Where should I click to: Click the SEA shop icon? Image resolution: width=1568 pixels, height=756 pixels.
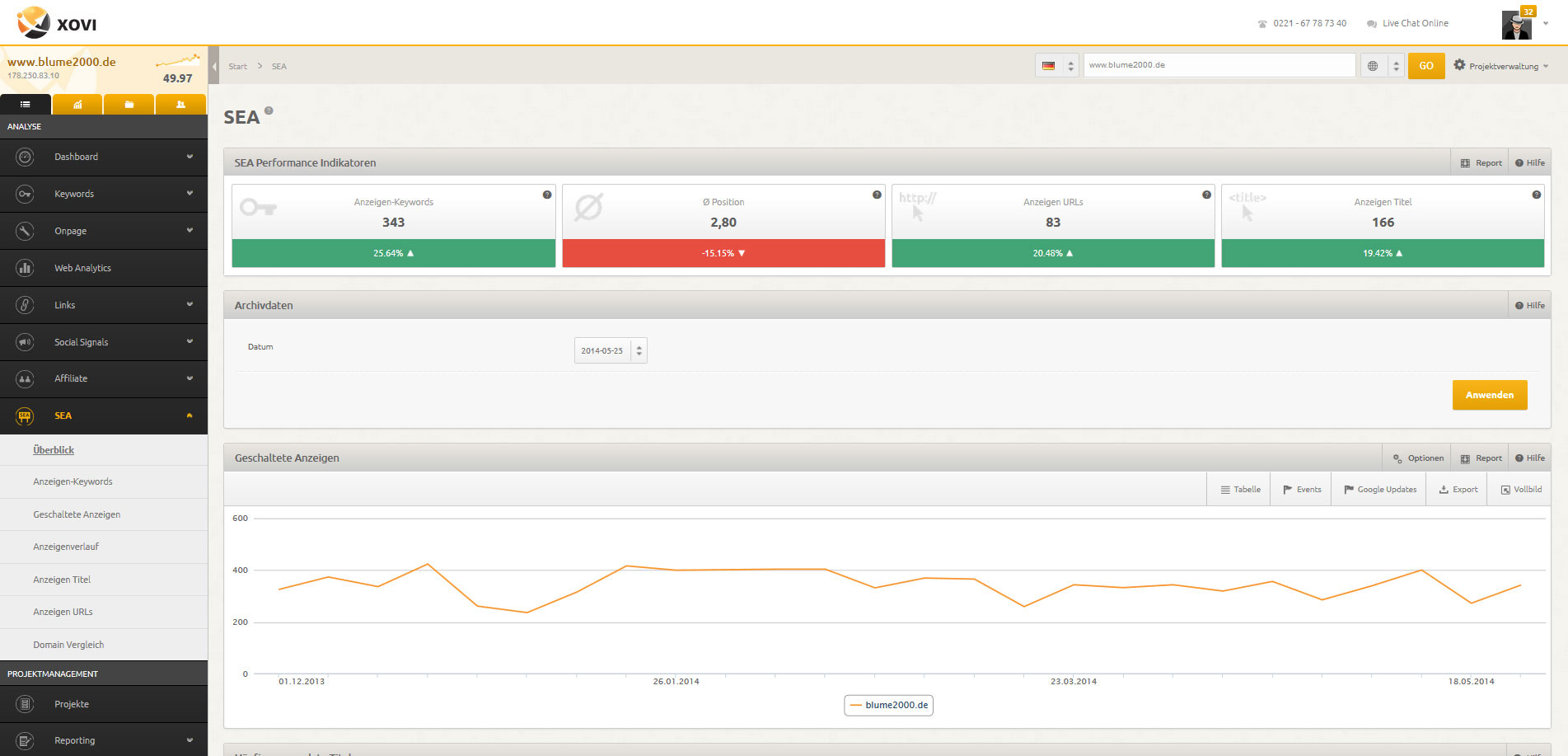point(25,416)
